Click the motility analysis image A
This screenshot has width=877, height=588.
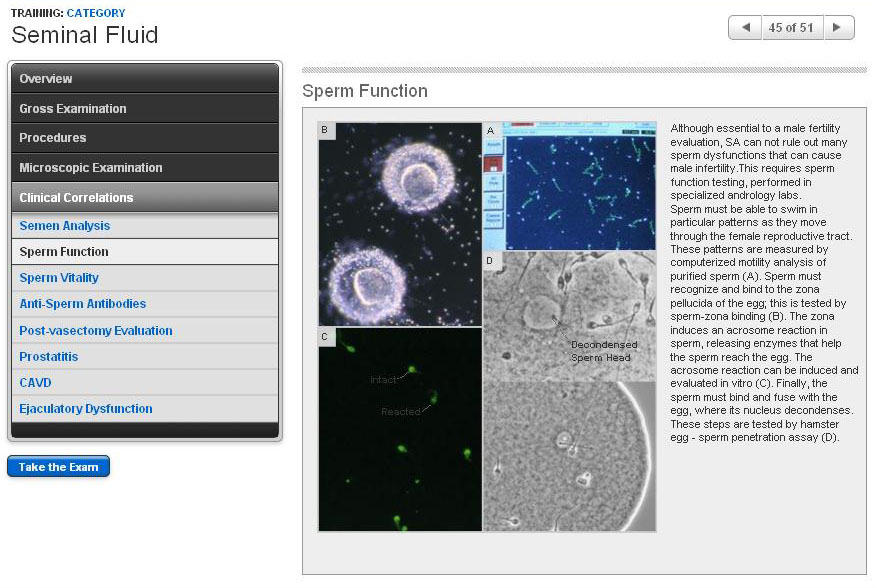tap(570, 186)
